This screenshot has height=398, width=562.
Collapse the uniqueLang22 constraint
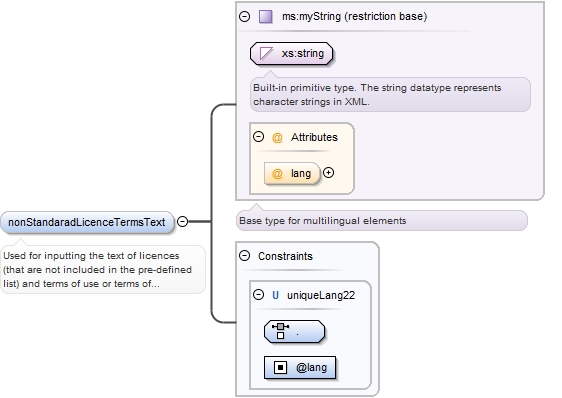coord(258,295)
